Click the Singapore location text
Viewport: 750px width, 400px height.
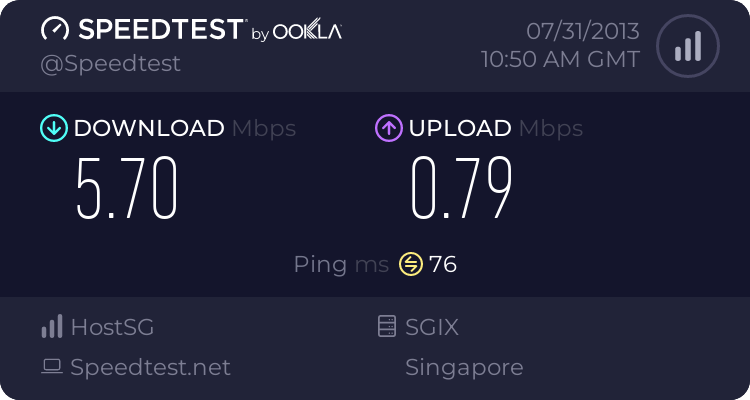[x=464, y=367]
